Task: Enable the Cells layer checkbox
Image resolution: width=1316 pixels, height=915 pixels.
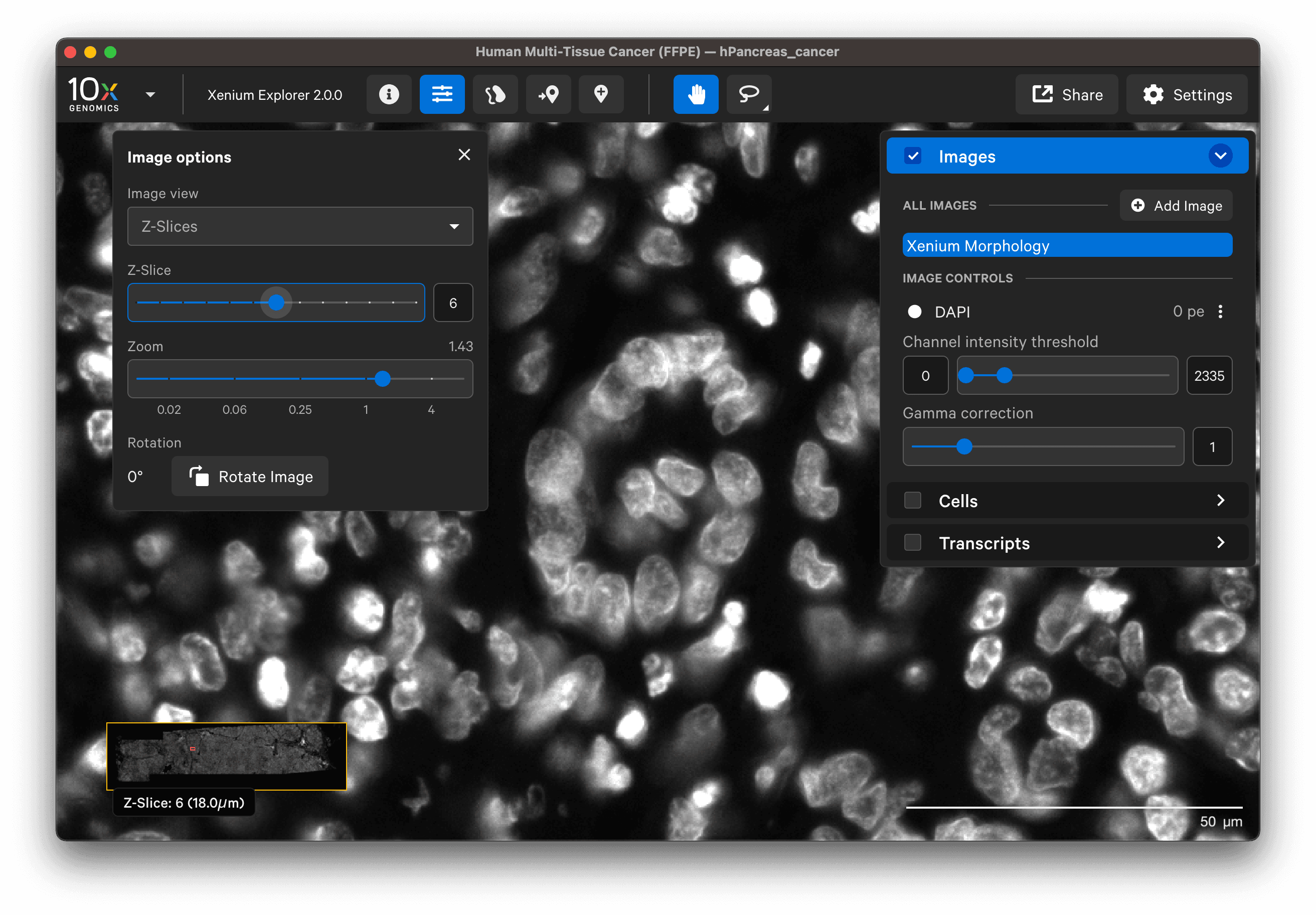Action: click(x=913, y=501)
